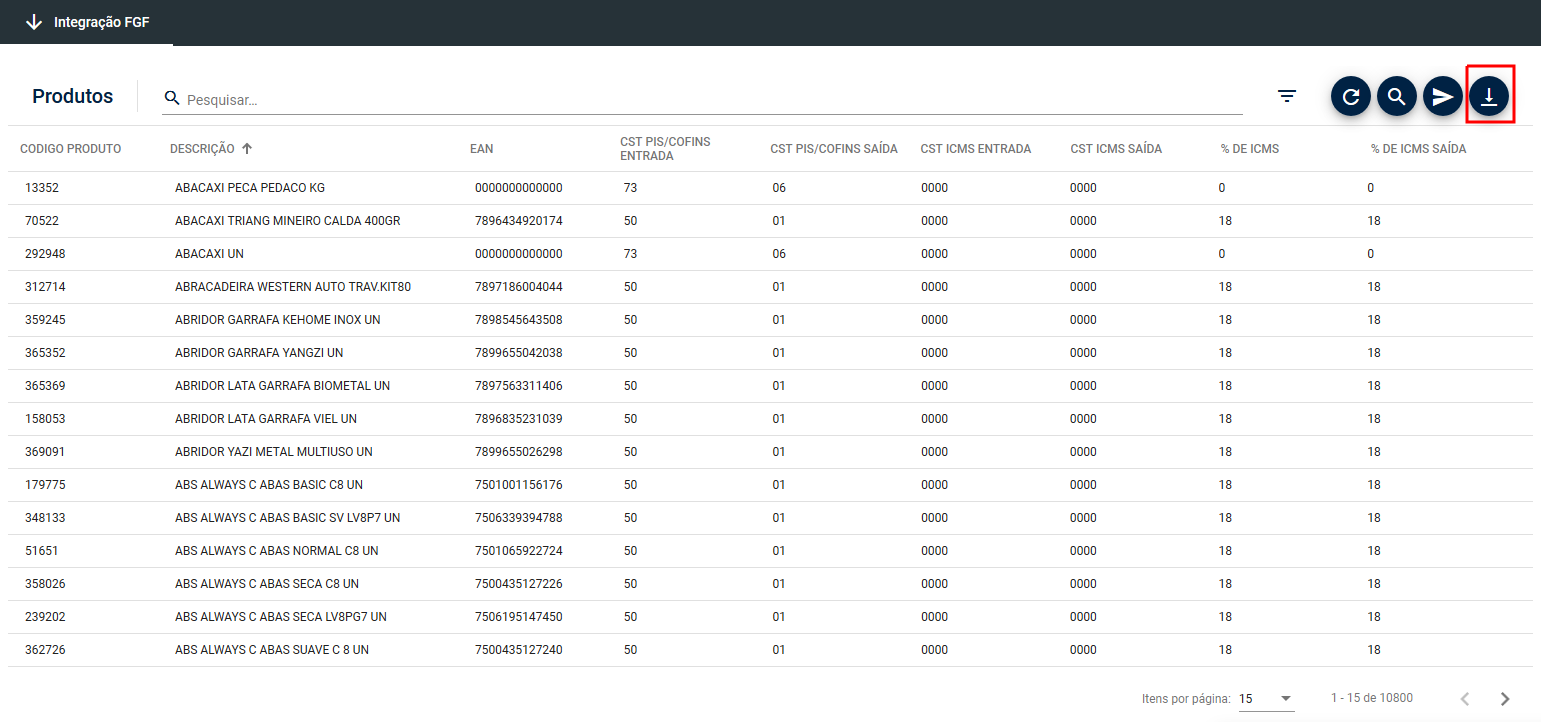Viewport: 1541px width, 722px height.
Task: Select the ABACAXI PECA PEDACO KG row
Action: pos(249,188)
